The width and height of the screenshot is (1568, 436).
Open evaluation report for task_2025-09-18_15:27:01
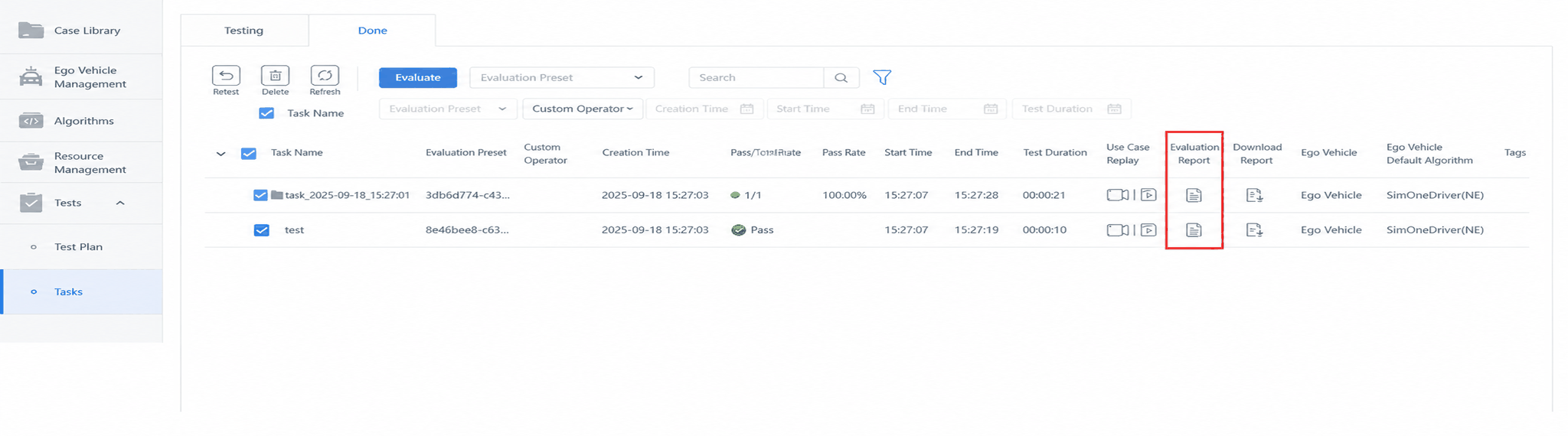tap(1194, 195)
